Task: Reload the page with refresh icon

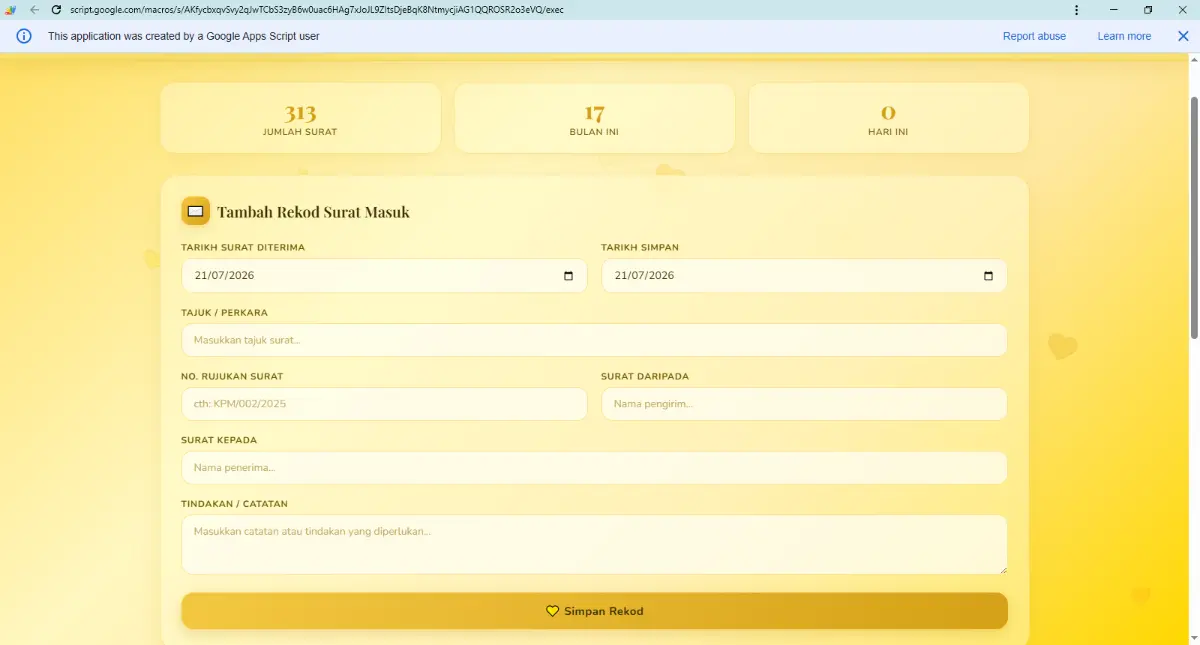Action: pyautogui.click(x=56, y=9)
